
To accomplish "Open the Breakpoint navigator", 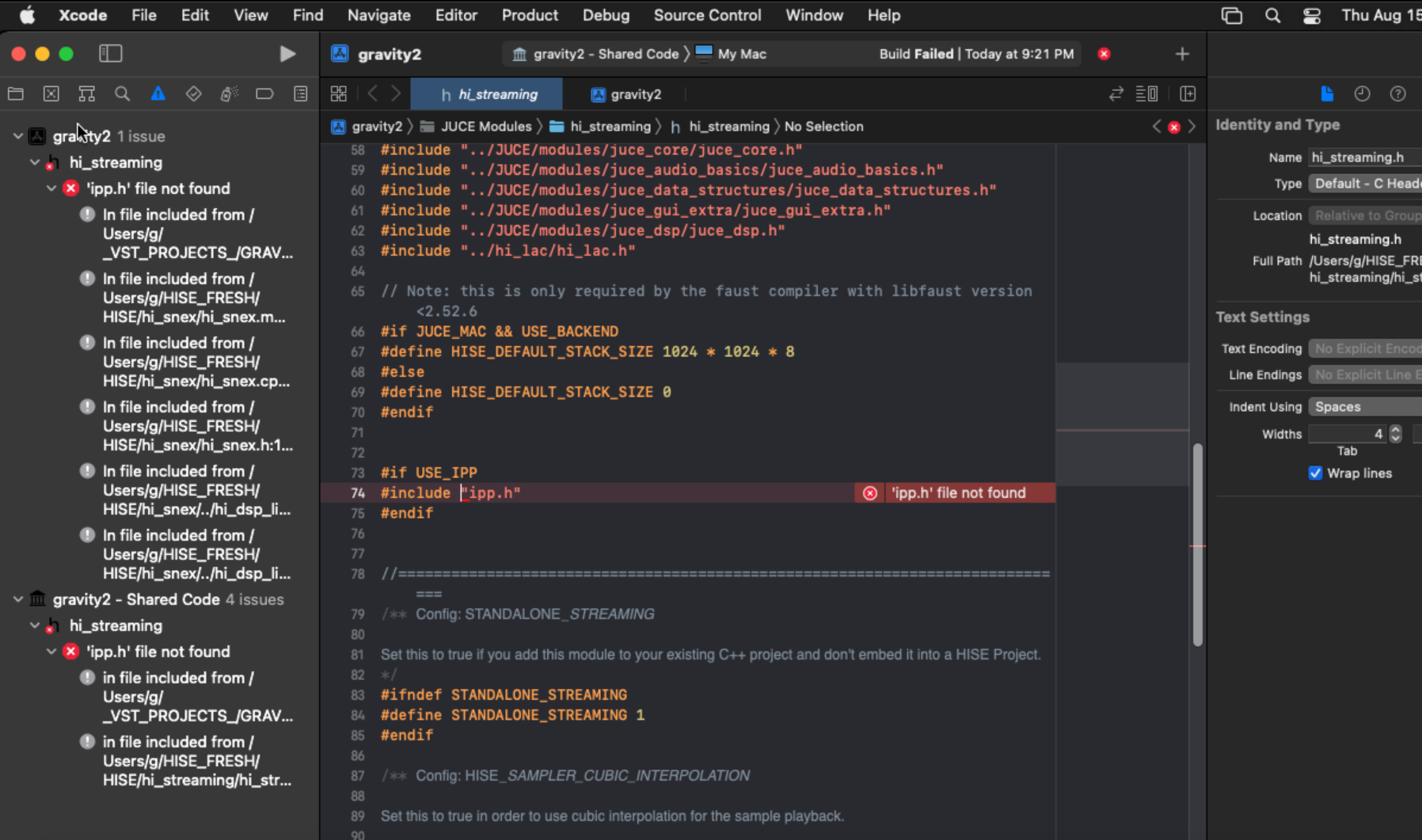I will (264, 94).
